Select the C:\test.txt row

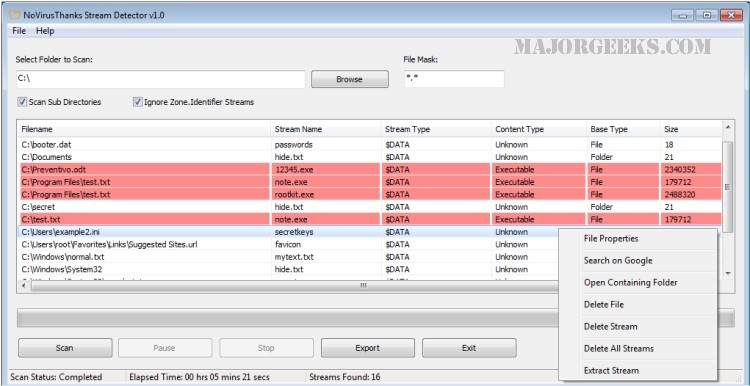point(369,219)
